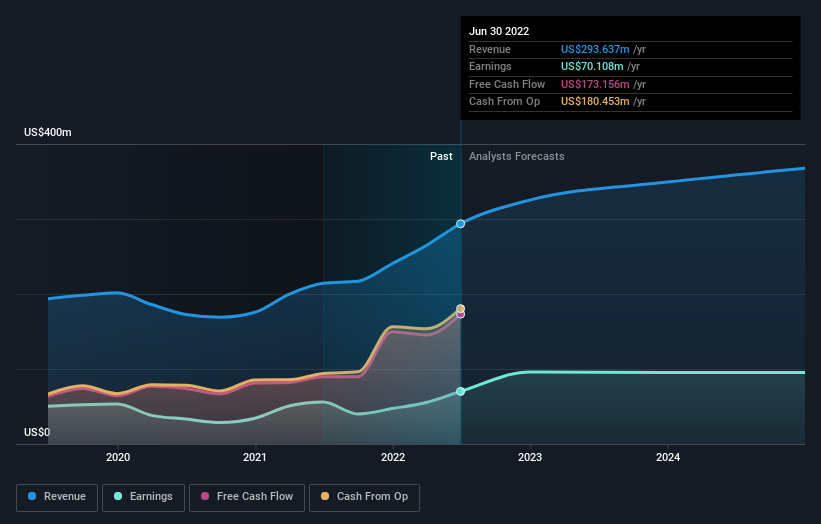Screen dimensions: 821x524
Task: Toggle the Cash From Op legend series
Action: click(x=364, y=497)
